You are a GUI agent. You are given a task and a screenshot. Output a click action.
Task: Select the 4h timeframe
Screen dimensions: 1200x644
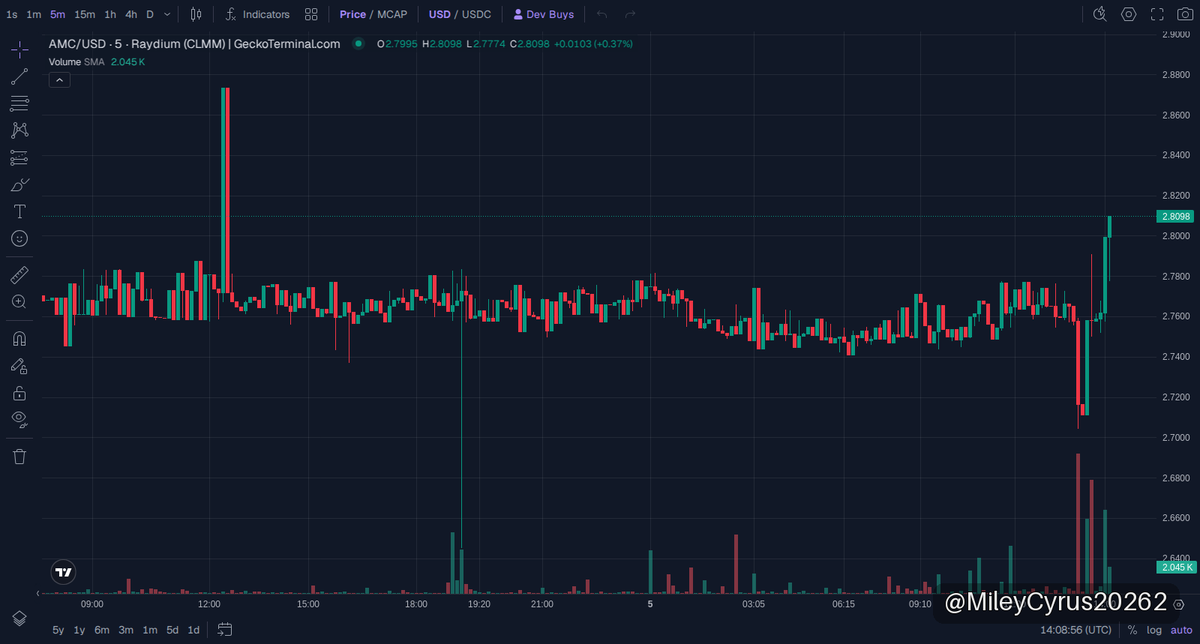(x=131, y=14)
